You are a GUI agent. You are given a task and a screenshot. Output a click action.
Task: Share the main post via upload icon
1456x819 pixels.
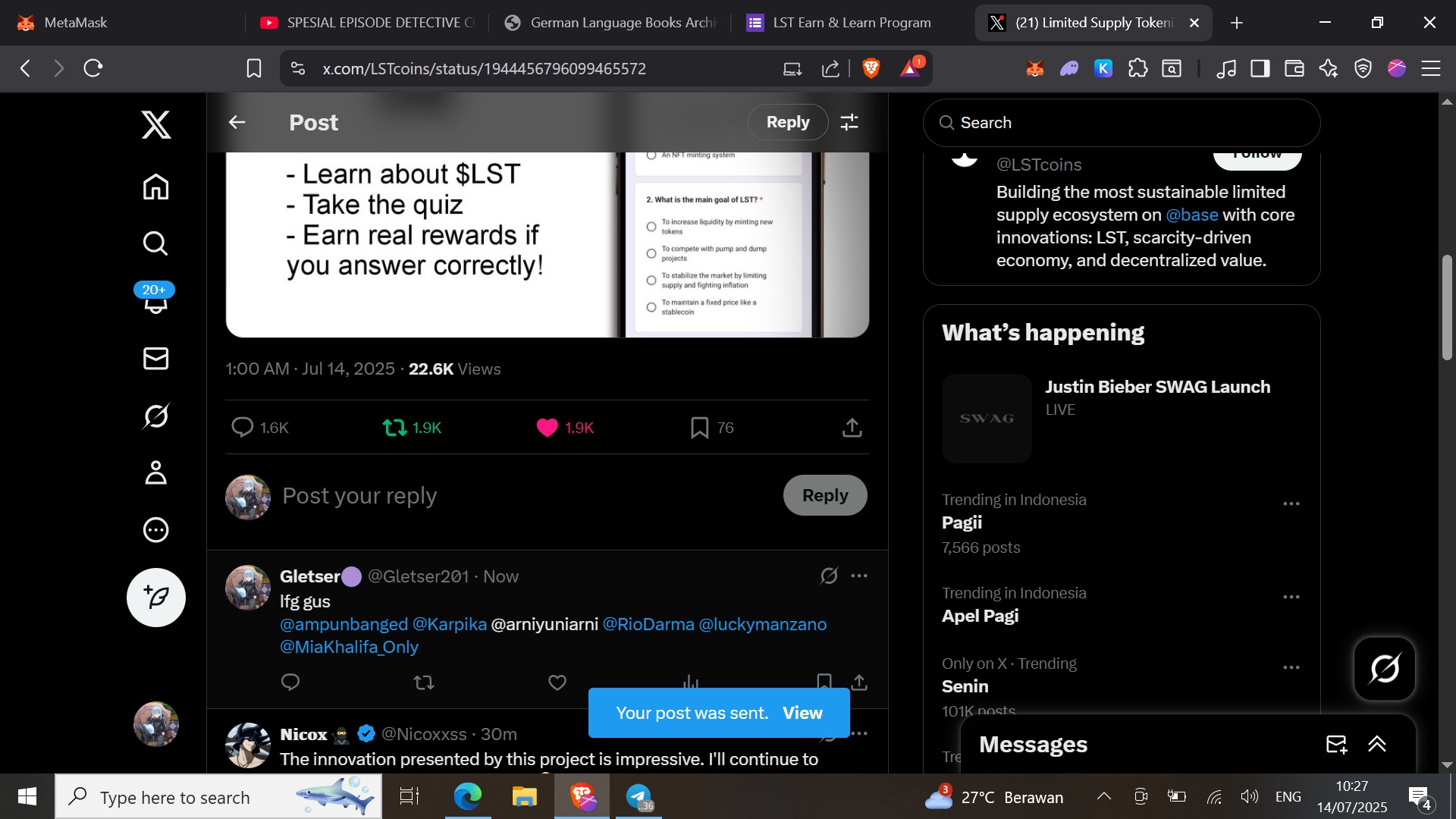(852, 428)
